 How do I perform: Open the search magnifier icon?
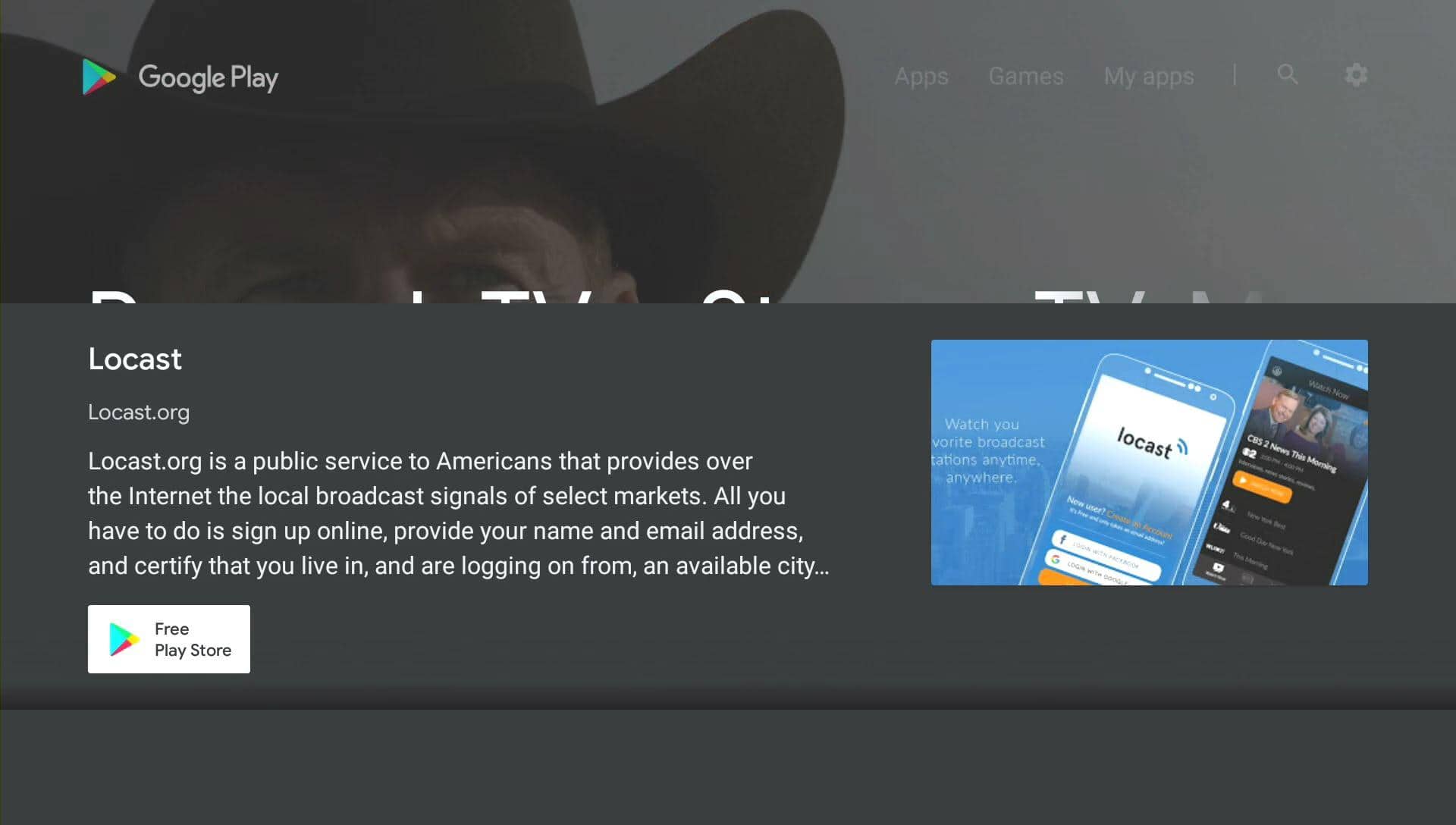(1287, 74)
